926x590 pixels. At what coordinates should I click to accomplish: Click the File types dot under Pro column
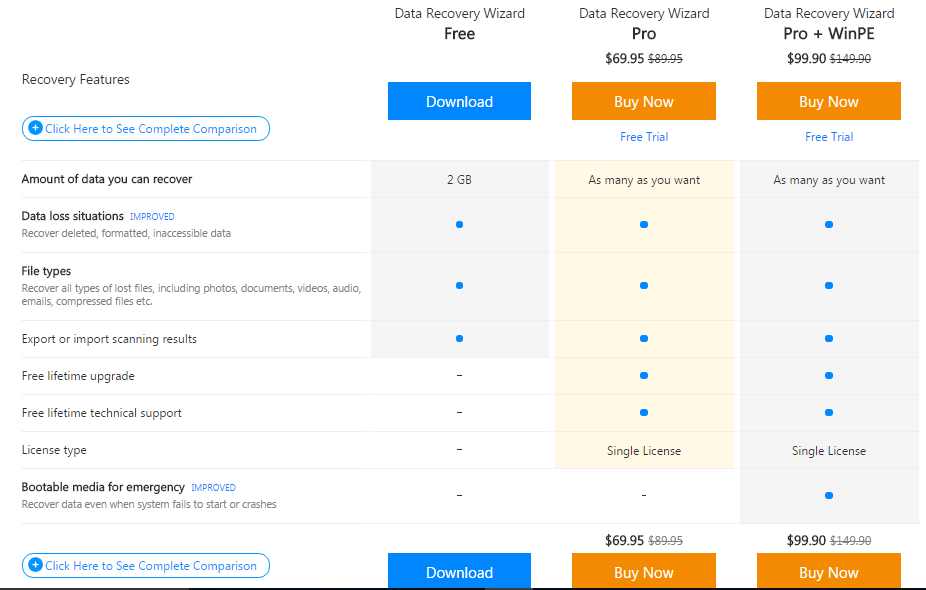pyautogui.click(x=644, y=285)
